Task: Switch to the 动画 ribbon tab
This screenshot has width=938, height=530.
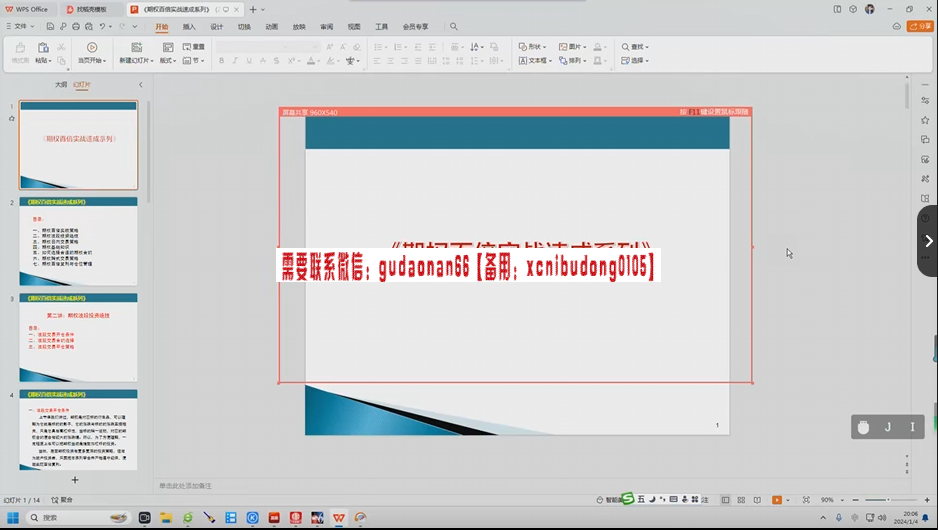Action: click(271, 27)
